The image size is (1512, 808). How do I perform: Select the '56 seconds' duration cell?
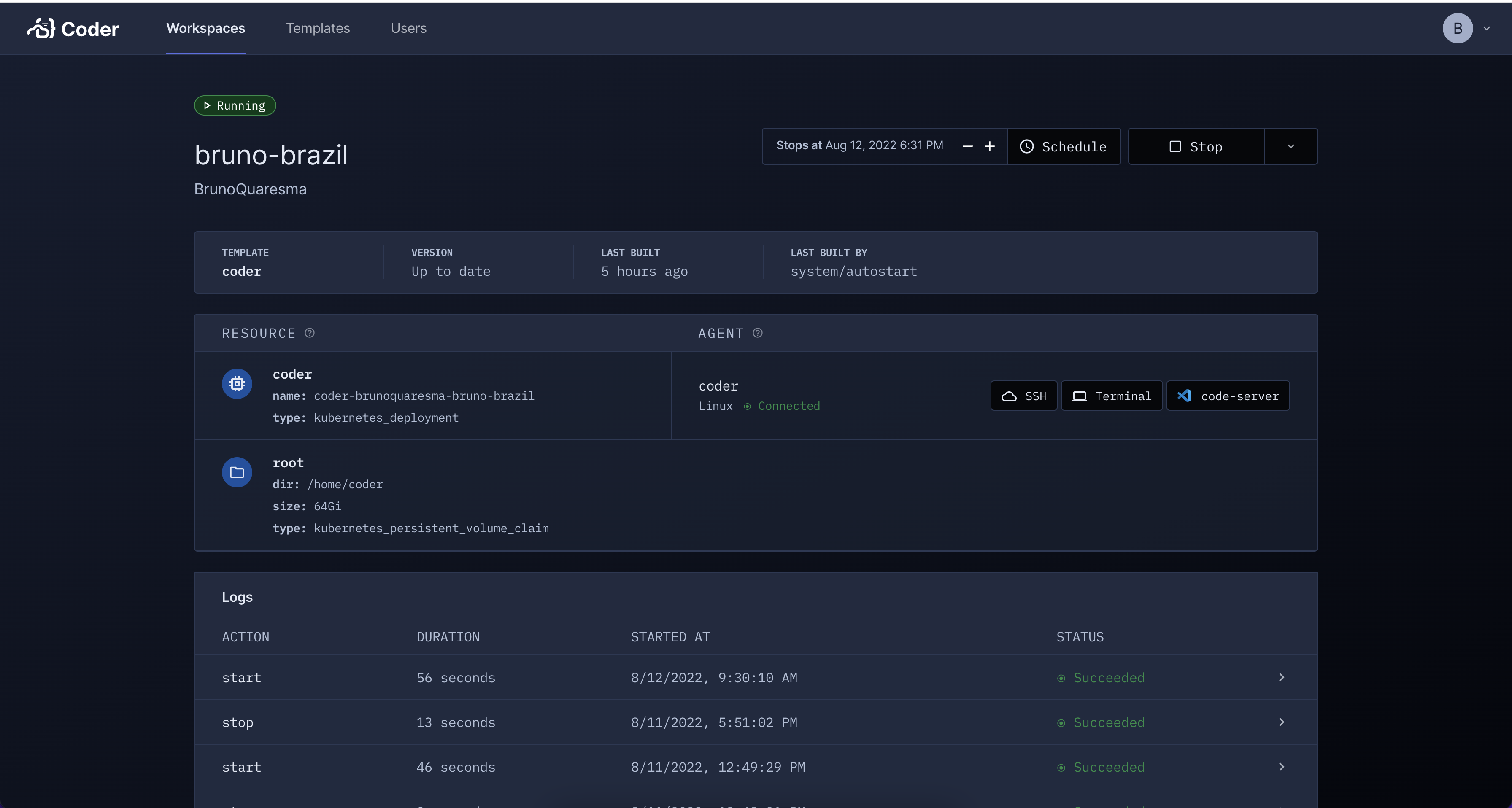pos(456,678)
